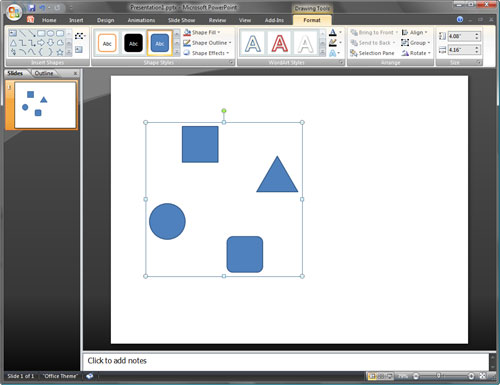
Task: Undo the last action
Action: click(x=42, y=8)
